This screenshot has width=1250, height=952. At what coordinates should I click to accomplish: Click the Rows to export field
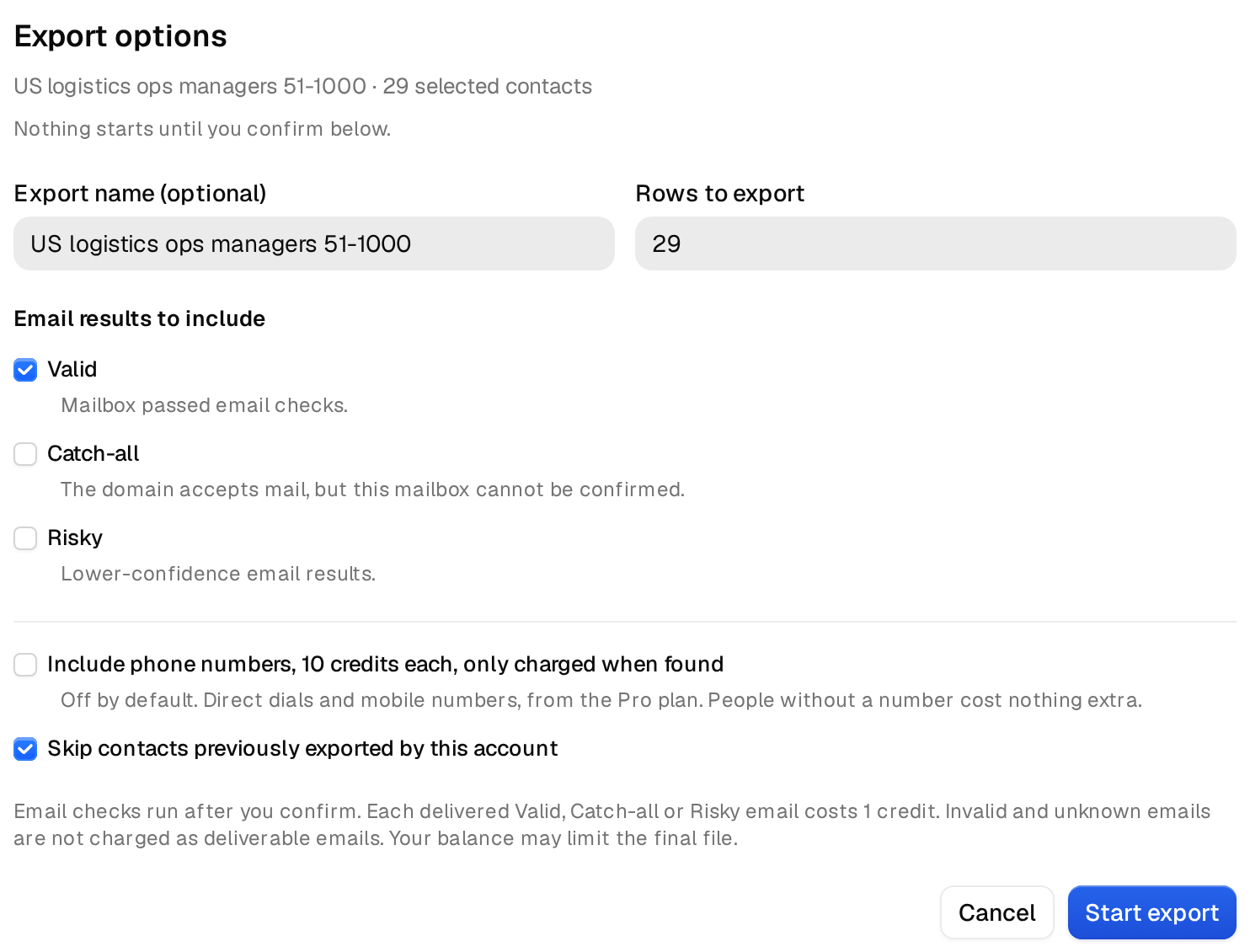(x=936, y=243)
